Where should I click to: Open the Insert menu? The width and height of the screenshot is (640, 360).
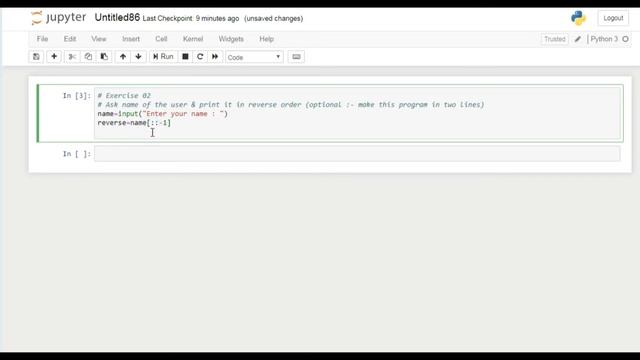pyautogui.click(x=131, y=39)
